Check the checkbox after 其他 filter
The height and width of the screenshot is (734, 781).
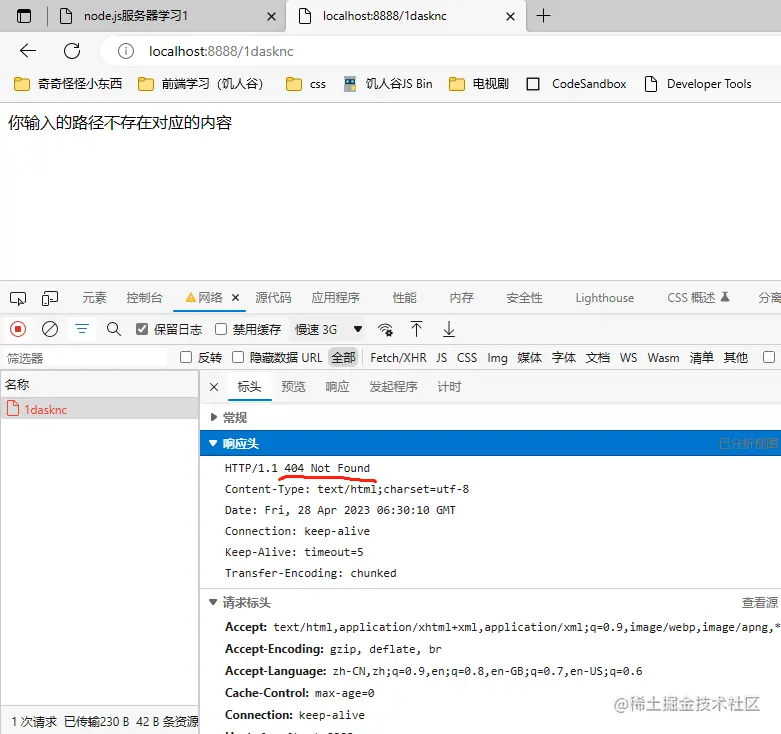769,357
